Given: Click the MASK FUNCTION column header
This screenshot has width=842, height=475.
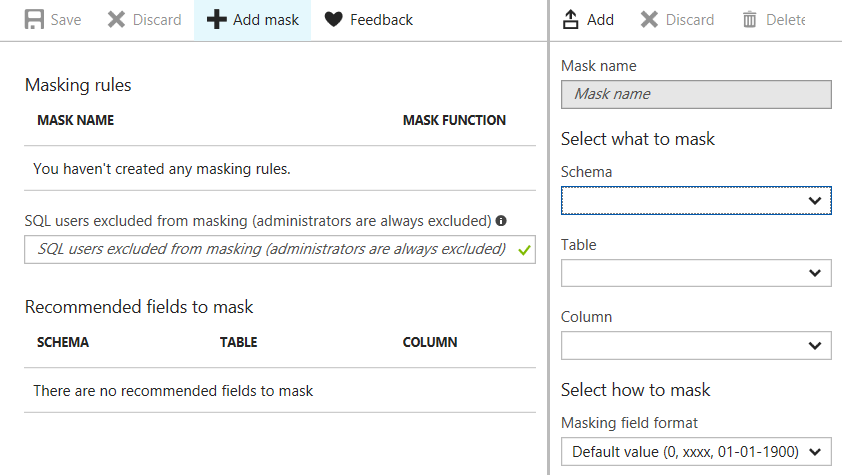Looking at the screenshot, I should pos(454,120).
